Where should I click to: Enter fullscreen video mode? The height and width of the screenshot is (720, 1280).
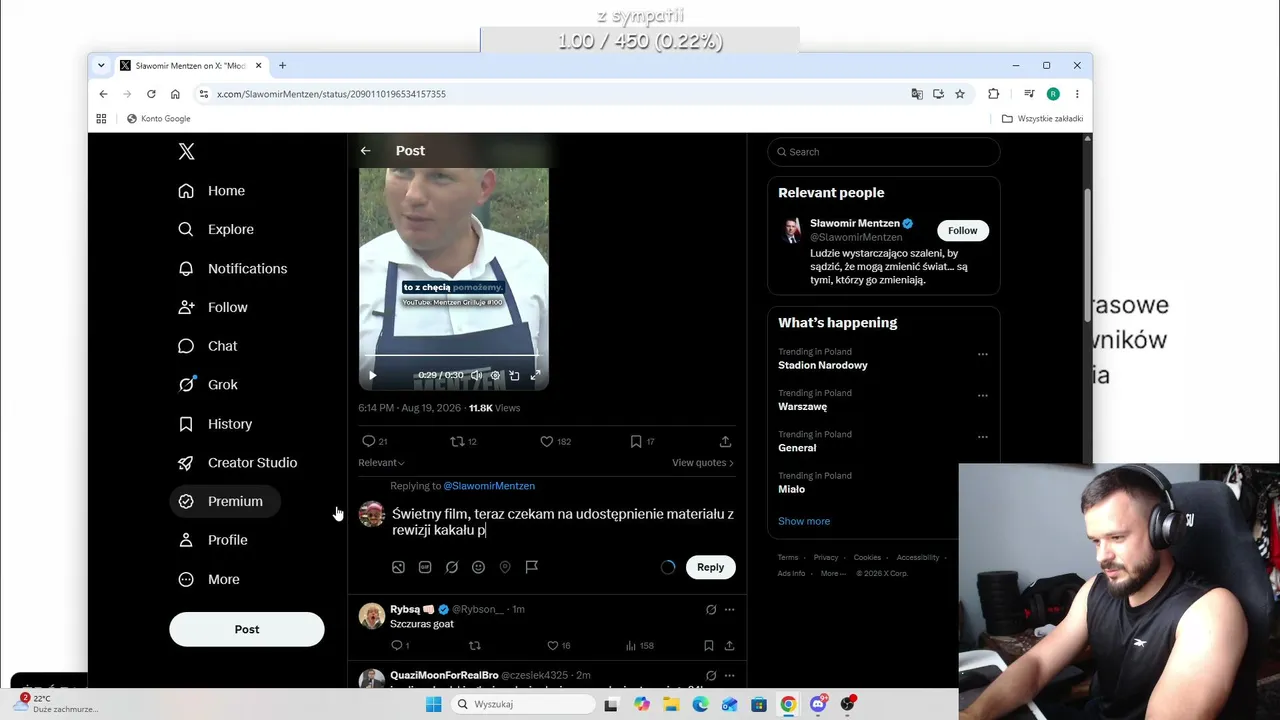[535, 376]
